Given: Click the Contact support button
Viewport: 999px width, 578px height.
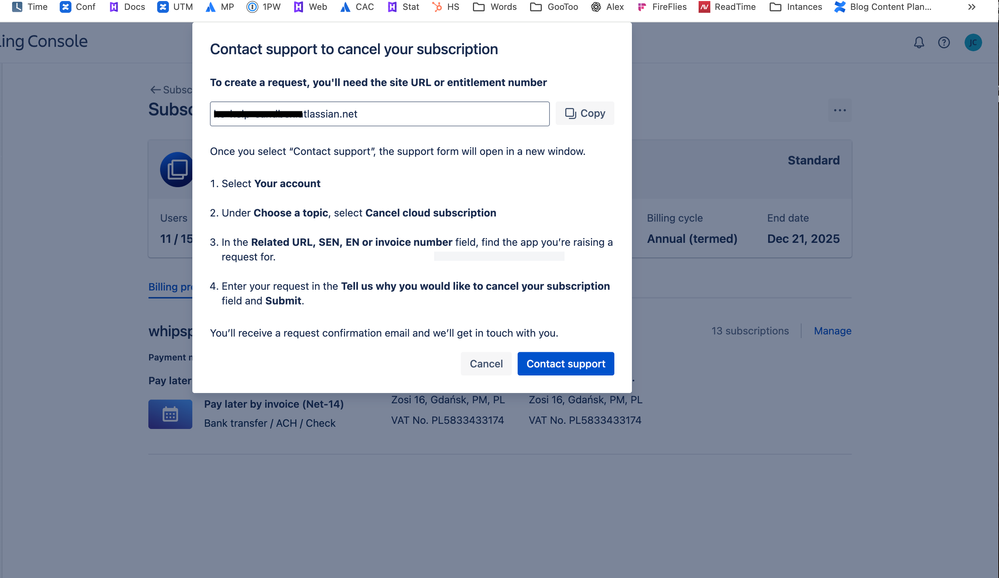Looking at the screenshot, I should coord(565,363).
